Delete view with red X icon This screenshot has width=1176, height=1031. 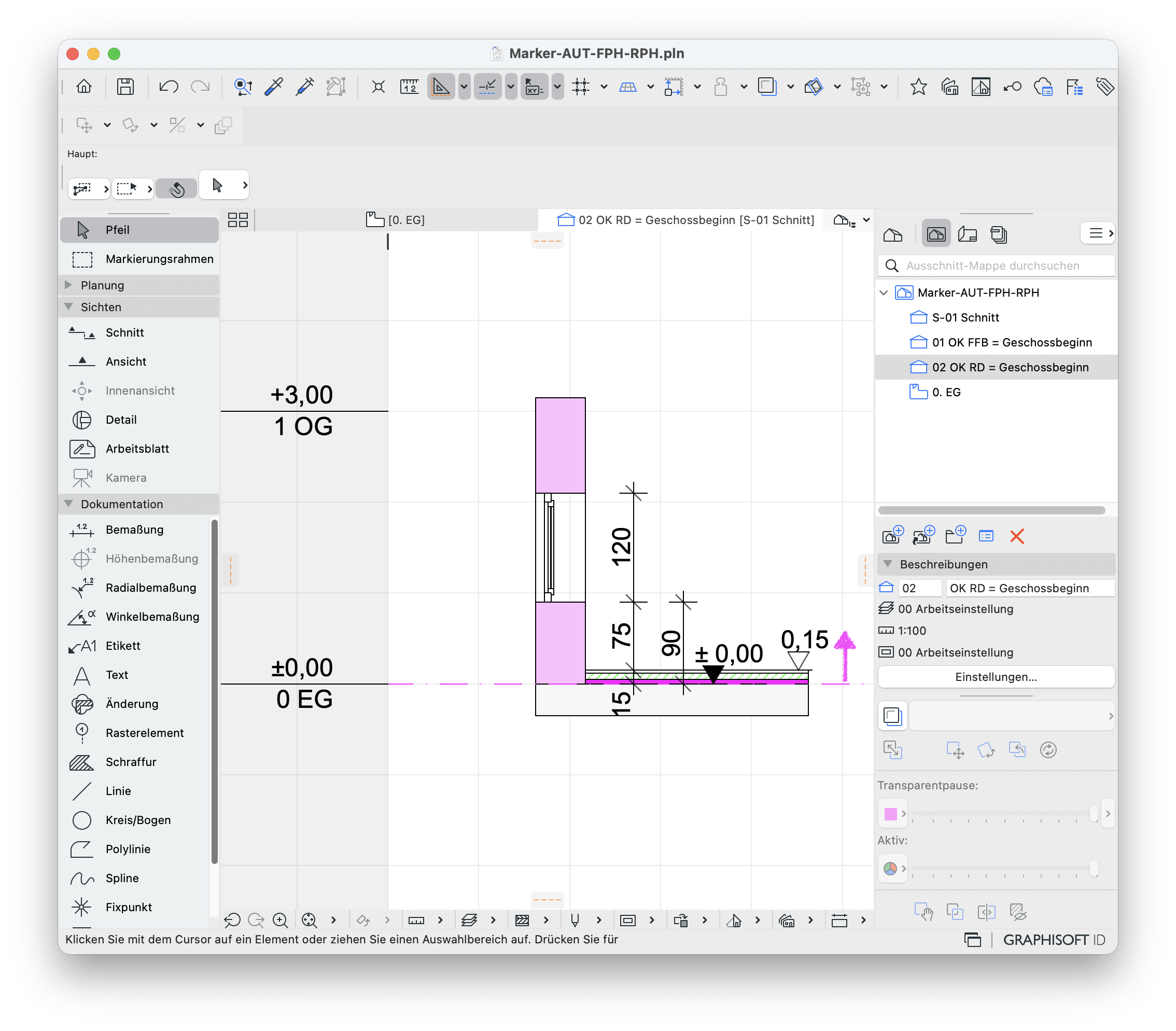[1017, 536]
